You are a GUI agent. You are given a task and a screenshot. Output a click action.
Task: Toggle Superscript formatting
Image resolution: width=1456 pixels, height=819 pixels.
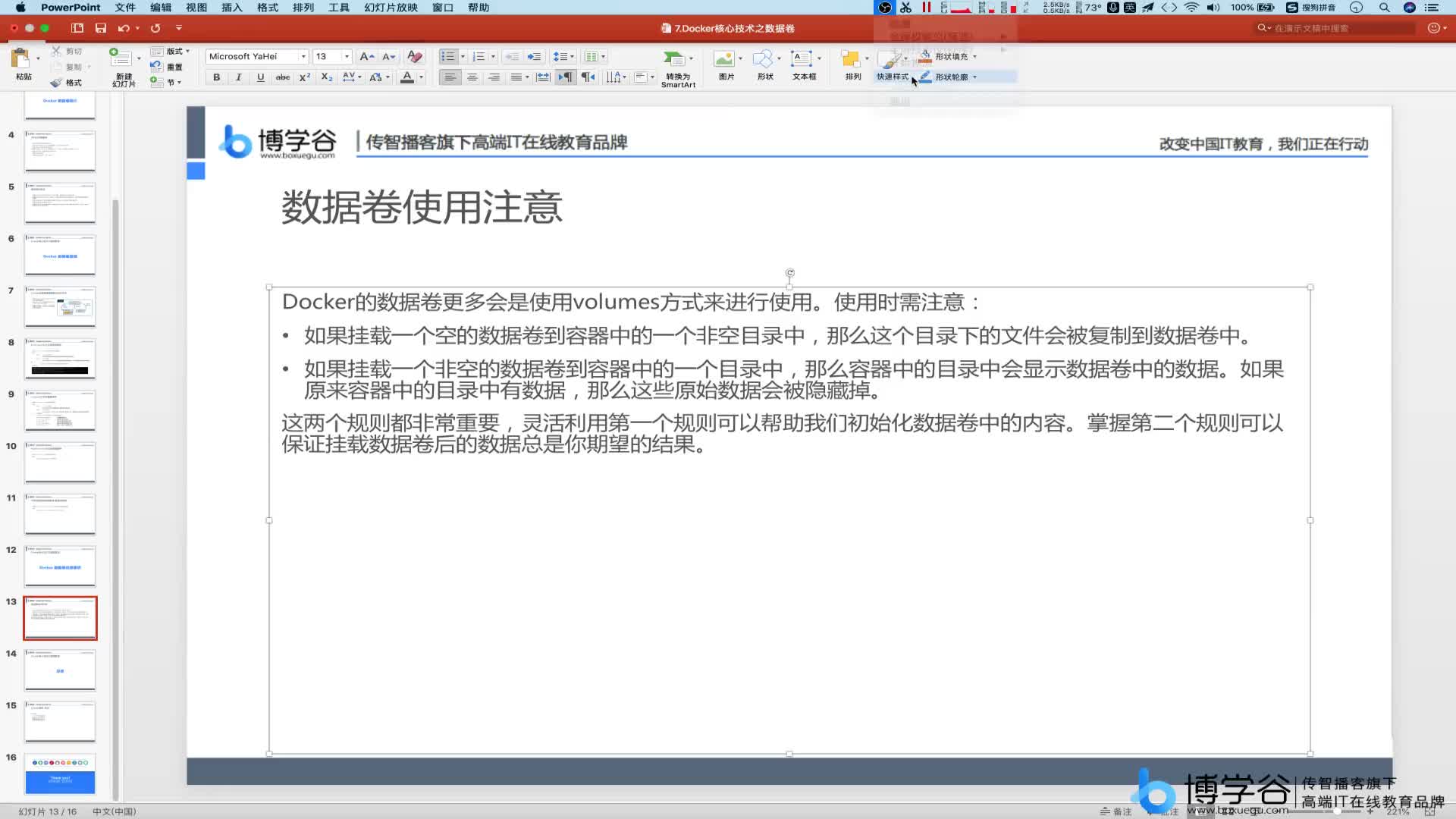[x=305, y=77]
